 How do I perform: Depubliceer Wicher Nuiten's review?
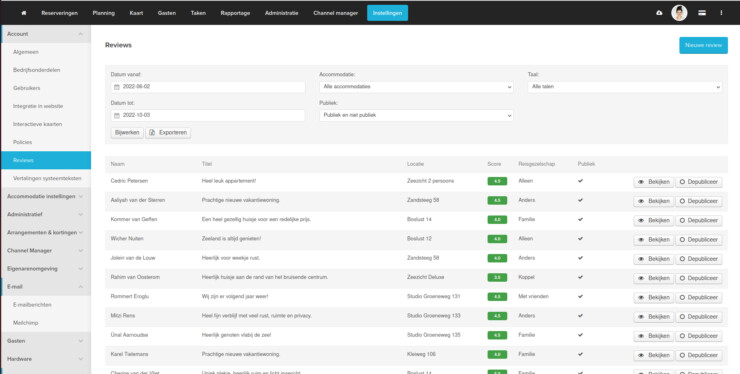tap(698, 240)
